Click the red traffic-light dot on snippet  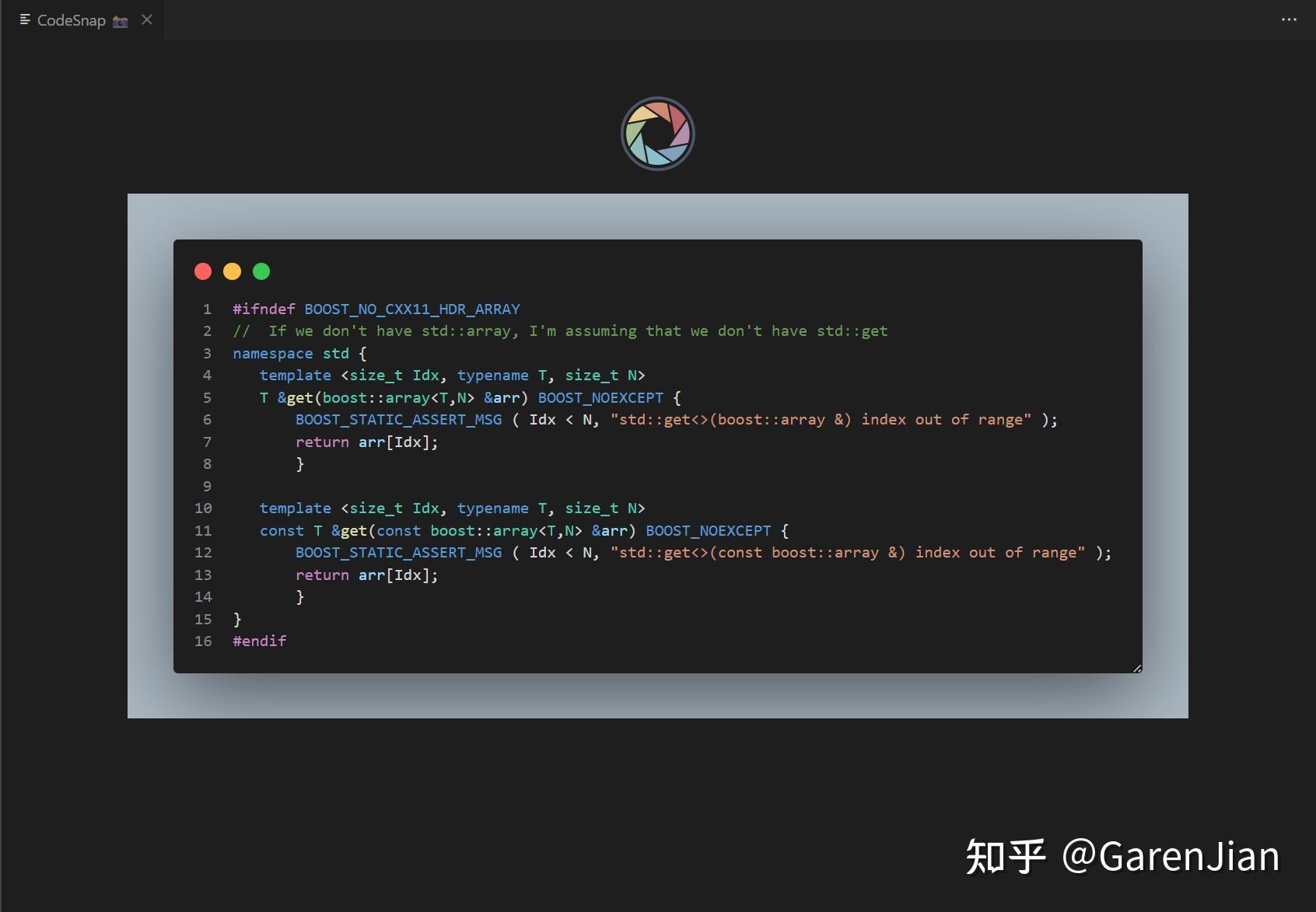click(203, 271)
